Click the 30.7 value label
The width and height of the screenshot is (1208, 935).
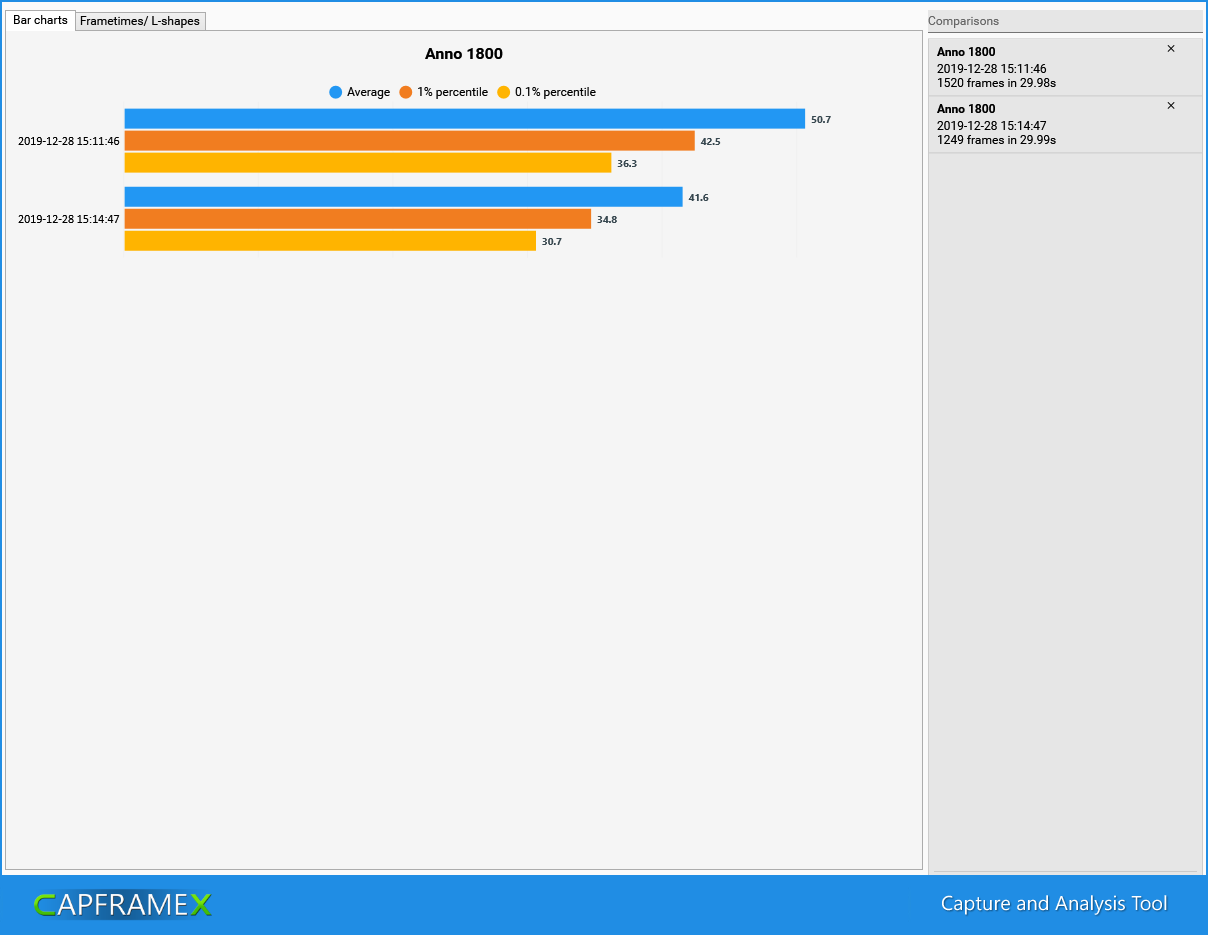552,241
